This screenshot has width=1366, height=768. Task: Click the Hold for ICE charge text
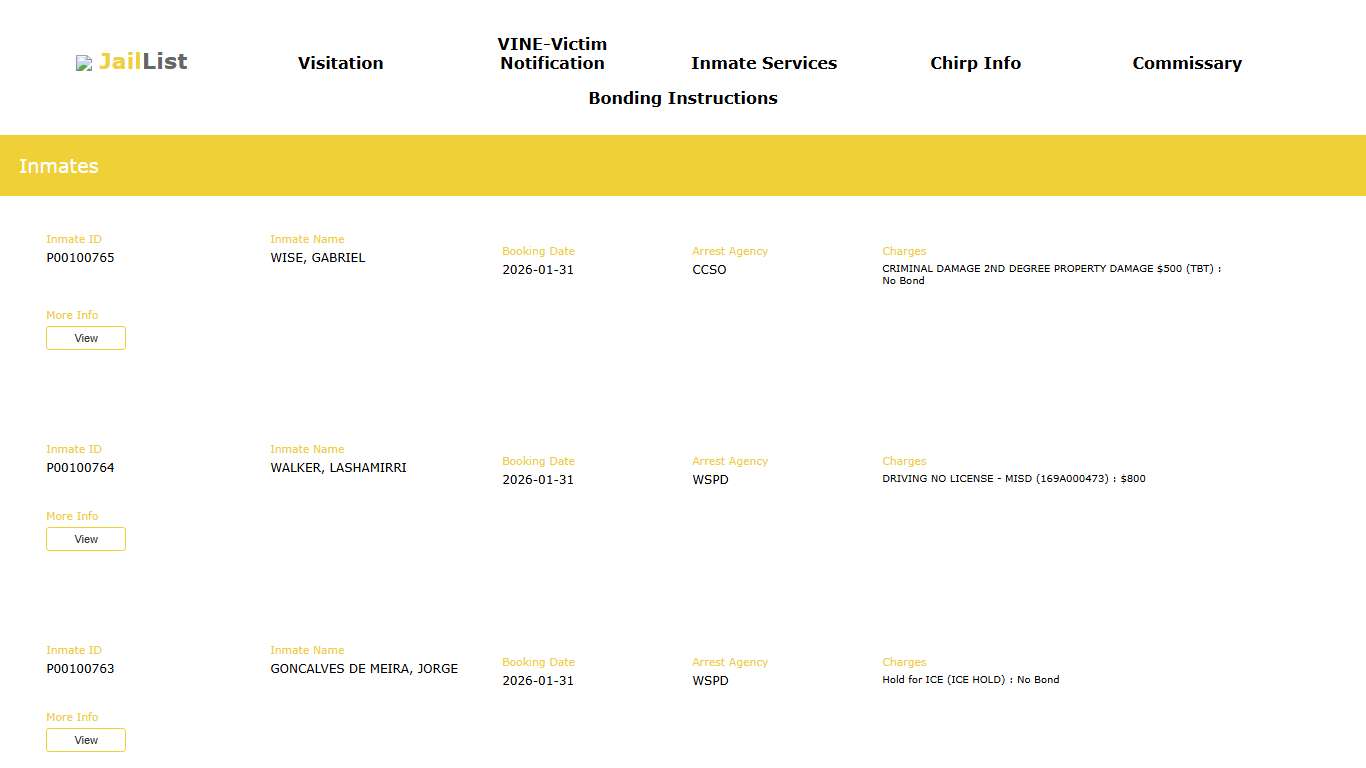pyautogui.click(x=970, y=680)
